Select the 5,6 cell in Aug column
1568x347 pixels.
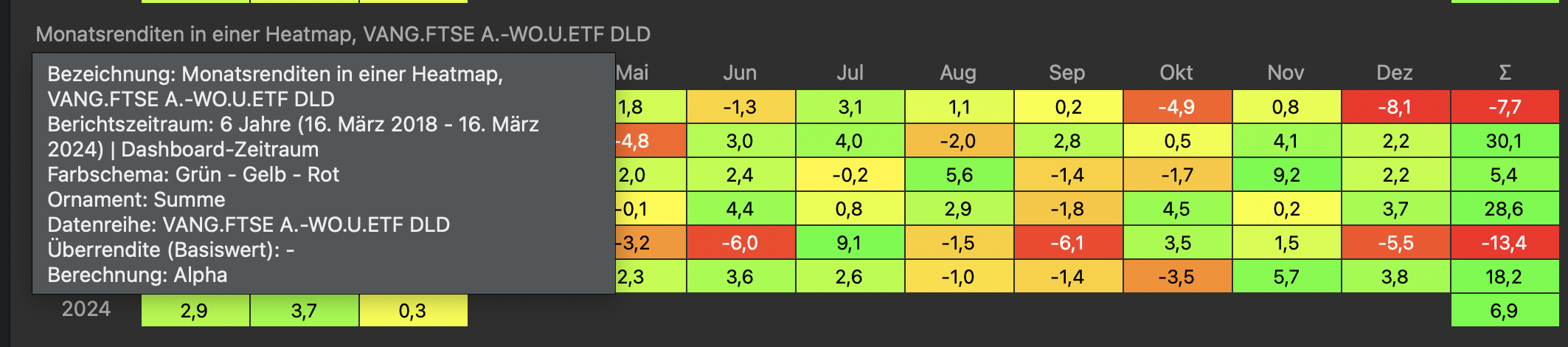pyautogui.click(x=958, y=175)
